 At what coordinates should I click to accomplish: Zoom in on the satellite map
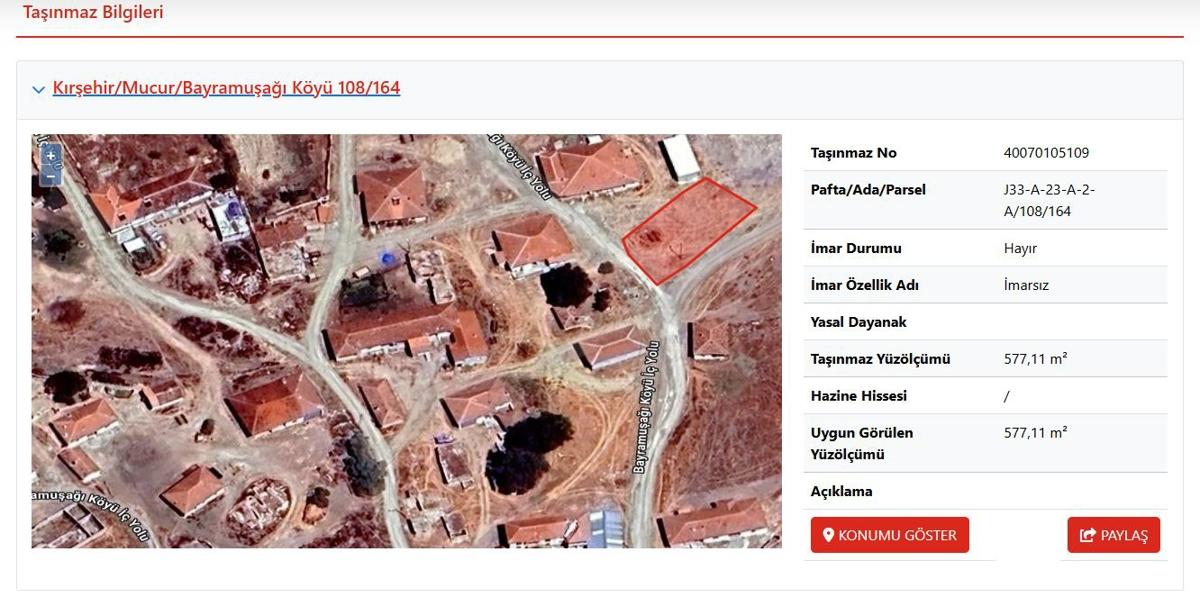point(51,156)
